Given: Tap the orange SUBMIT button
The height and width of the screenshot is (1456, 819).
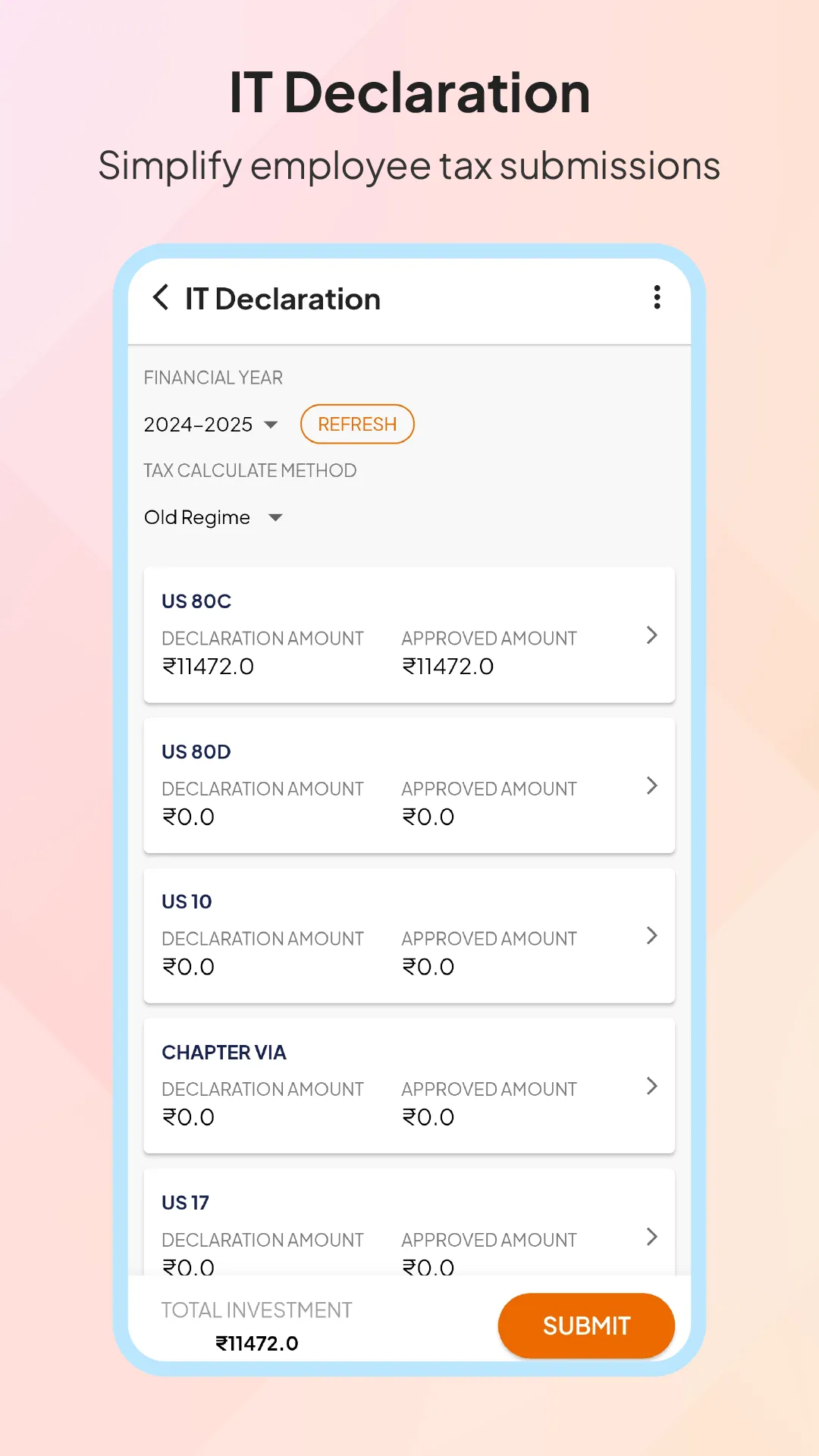Looking at the screenshot, I should pos(586,1326).
